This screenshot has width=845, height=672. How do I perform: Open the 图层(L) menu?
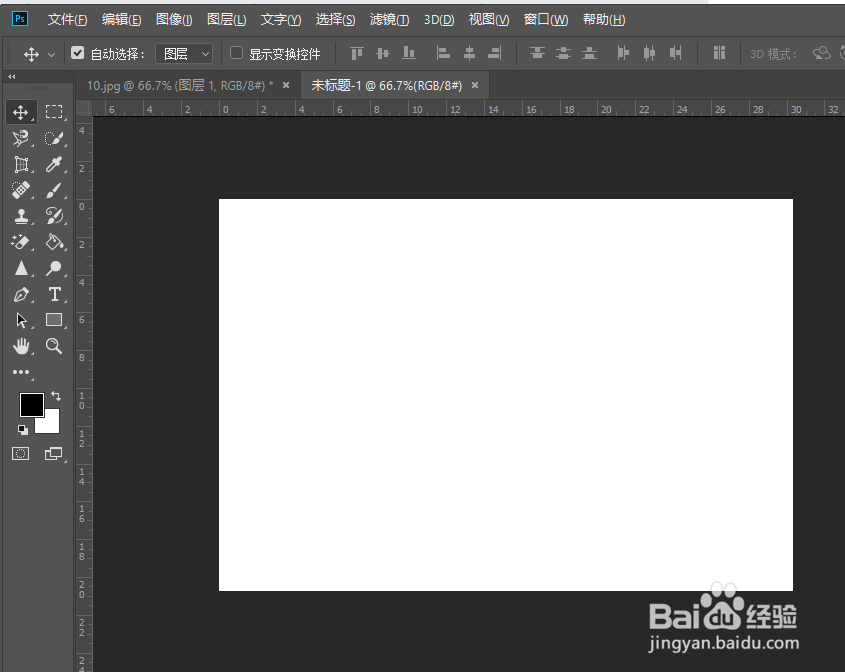coord(226,20)
